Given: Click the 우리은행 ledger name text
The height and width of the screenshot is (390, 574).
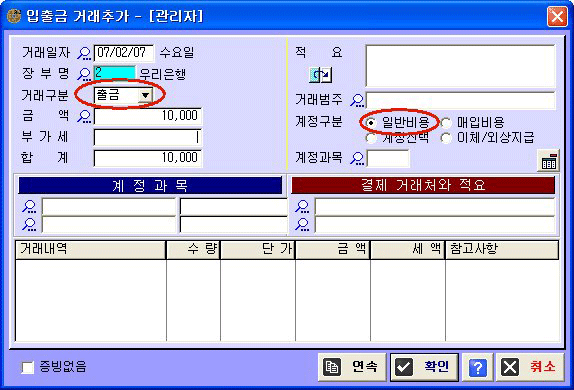Looking at the screenshot, I should (163, 74).
